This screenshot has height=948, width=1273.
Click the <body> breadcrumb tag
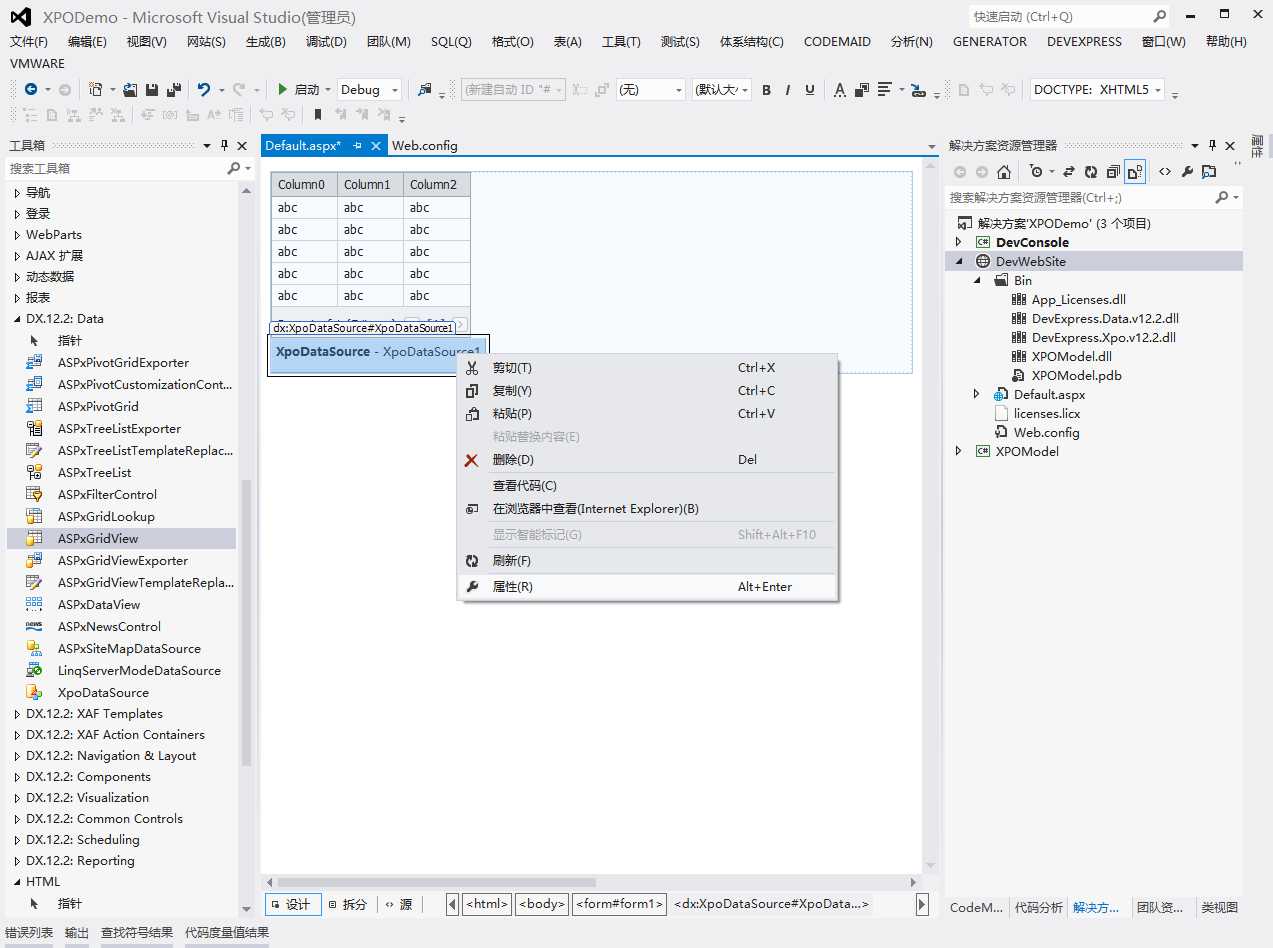(542, 904)
